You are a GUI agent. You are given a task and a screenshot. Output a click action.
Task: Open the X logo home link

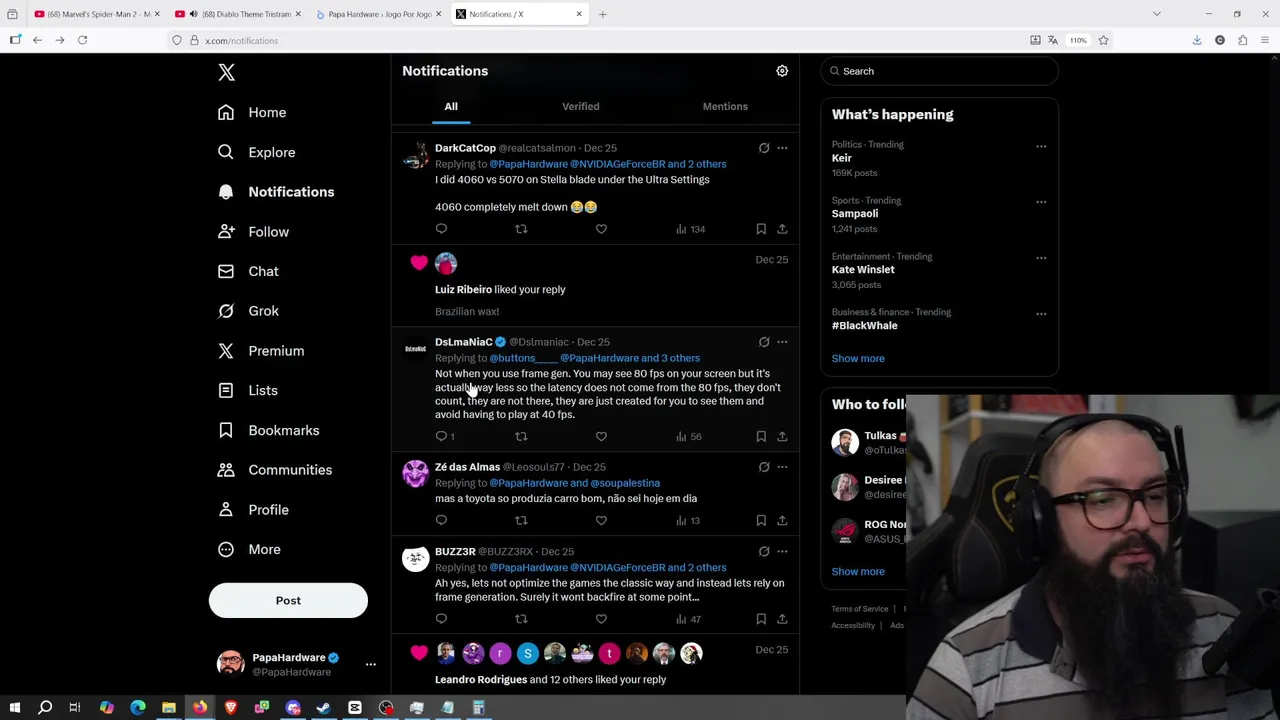(x=226, y=72)
